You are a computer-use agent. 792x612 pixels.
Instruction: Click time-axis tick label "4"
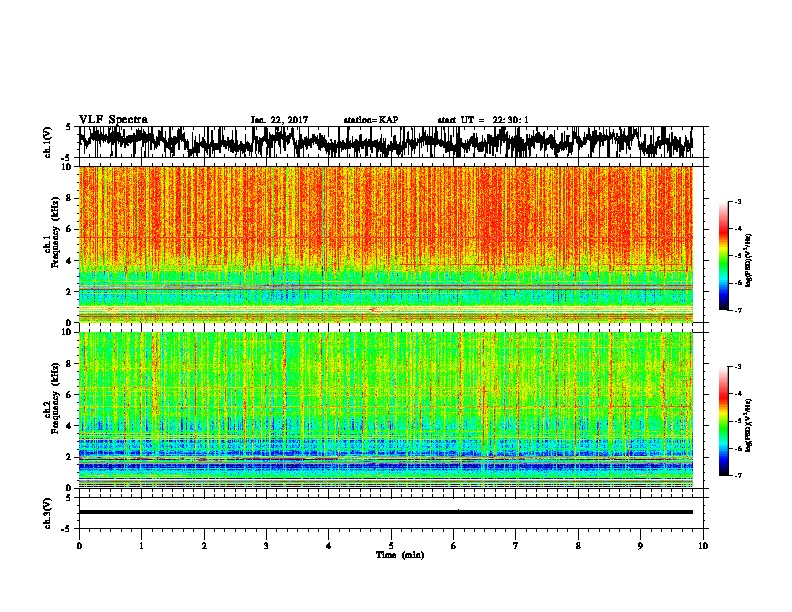click(x=329, y=546)
